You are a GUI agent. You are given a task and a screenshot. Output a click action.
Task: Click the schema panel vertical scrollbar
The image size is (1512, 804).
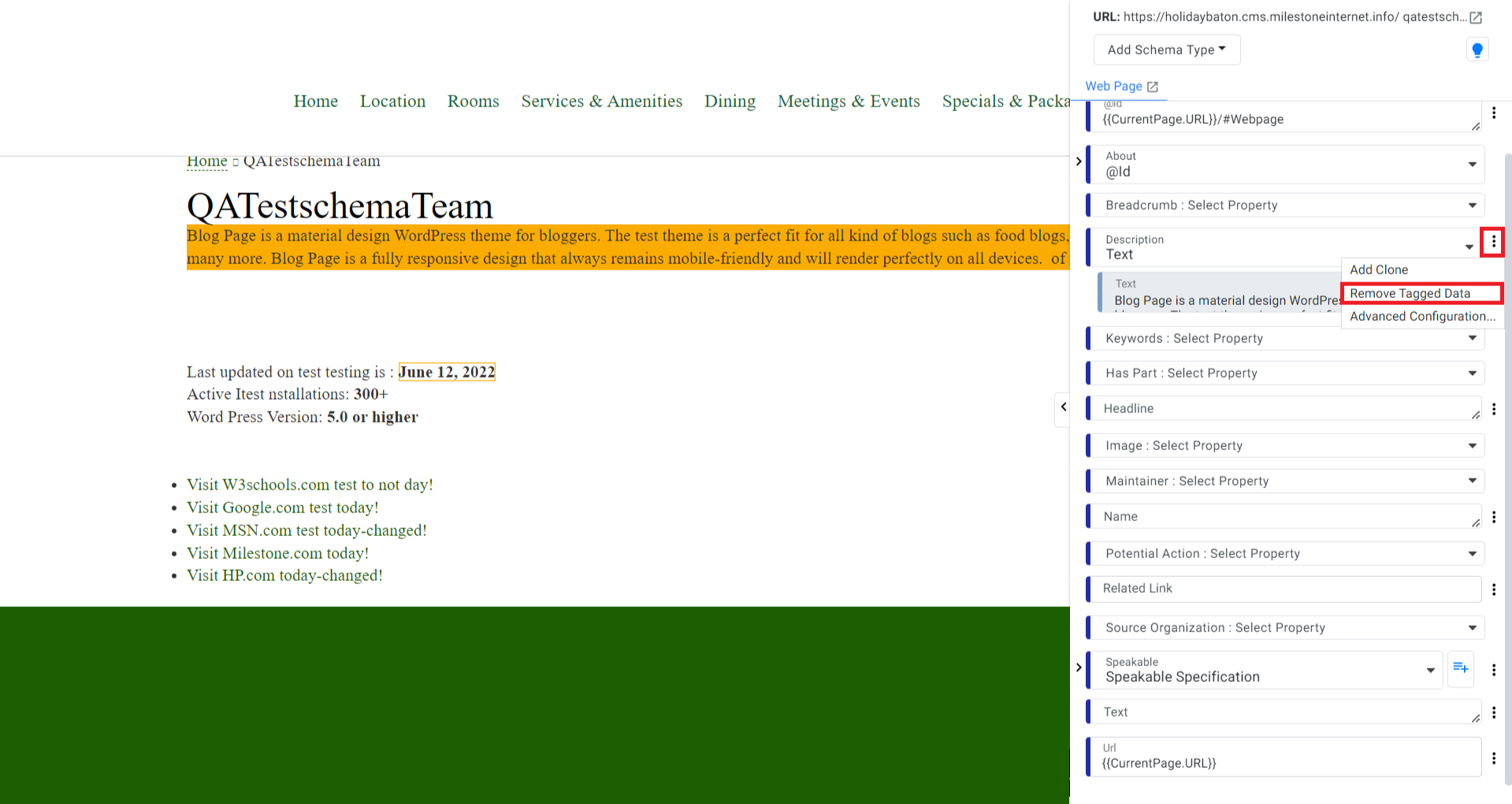click(1508, 469)
